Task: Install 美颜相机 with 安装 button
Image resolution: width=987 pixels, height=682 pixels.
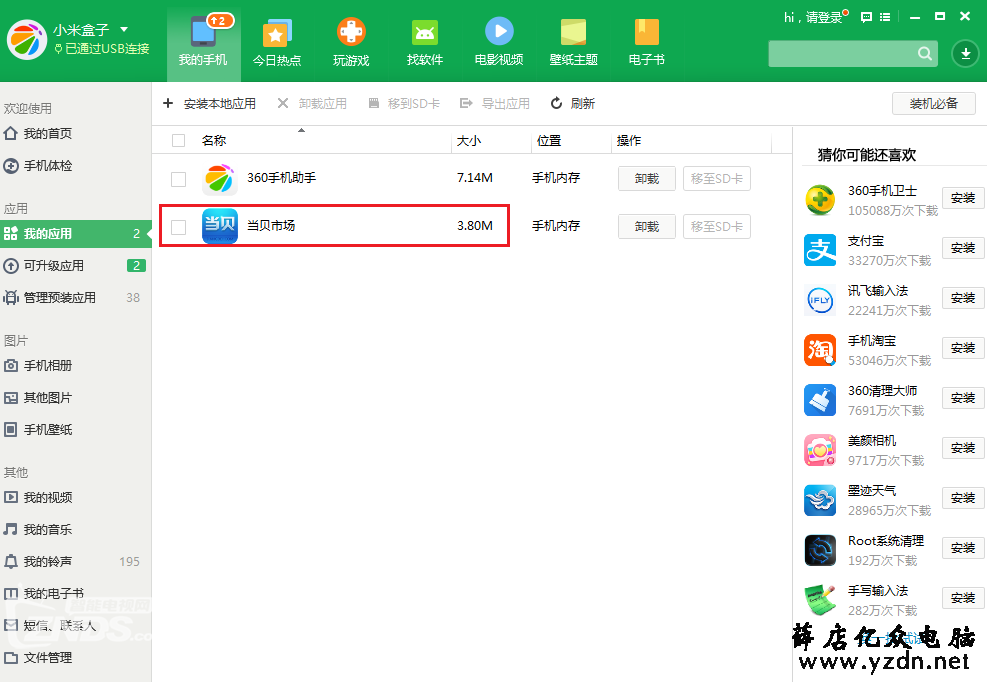Action: (962, 448)
